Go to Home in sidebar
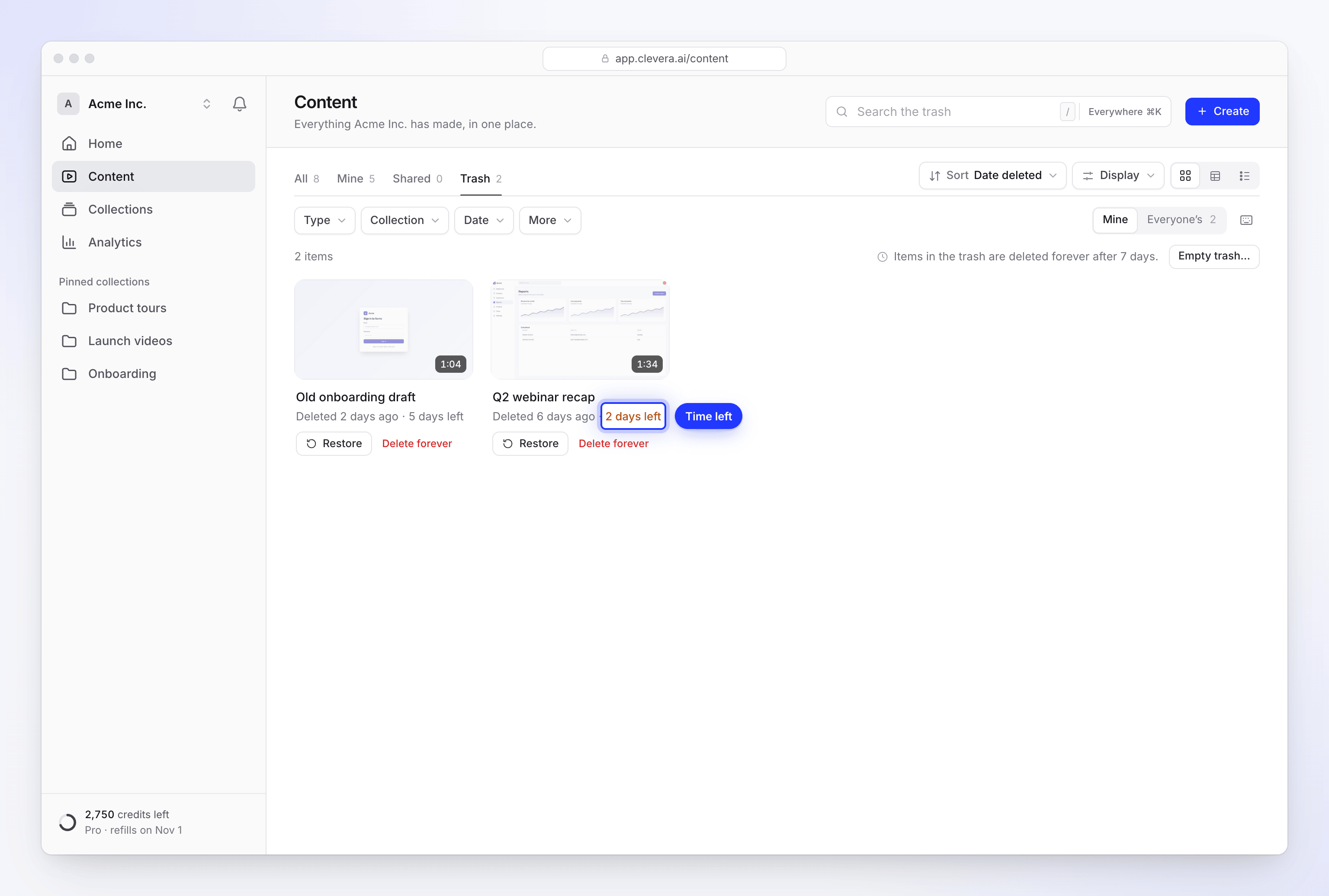Image resolution: width=1329 pixels, height=896 pixels. coord(153,144)
